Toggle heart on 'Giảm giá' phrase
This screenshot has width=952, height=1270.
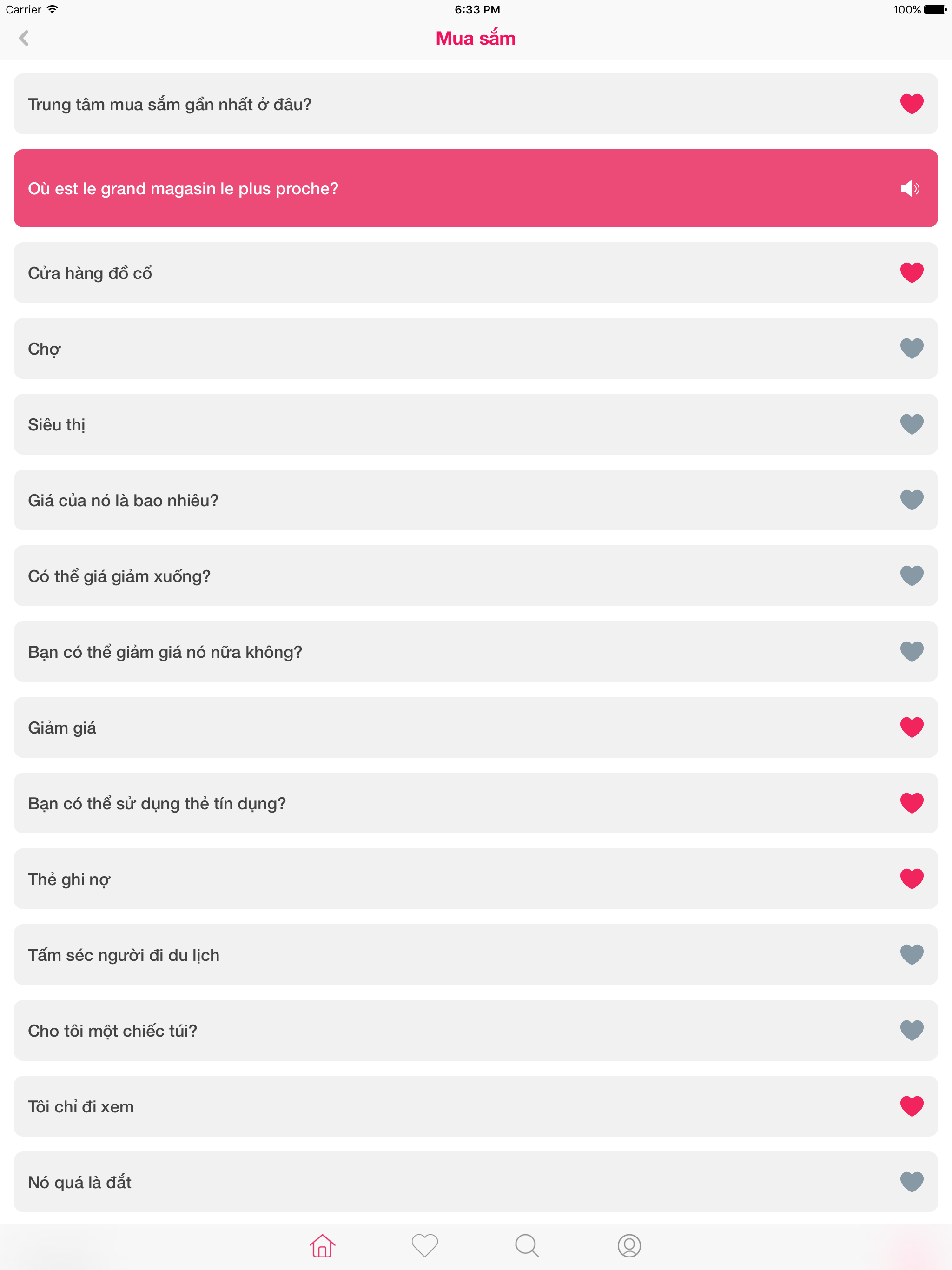coord(911,728)
